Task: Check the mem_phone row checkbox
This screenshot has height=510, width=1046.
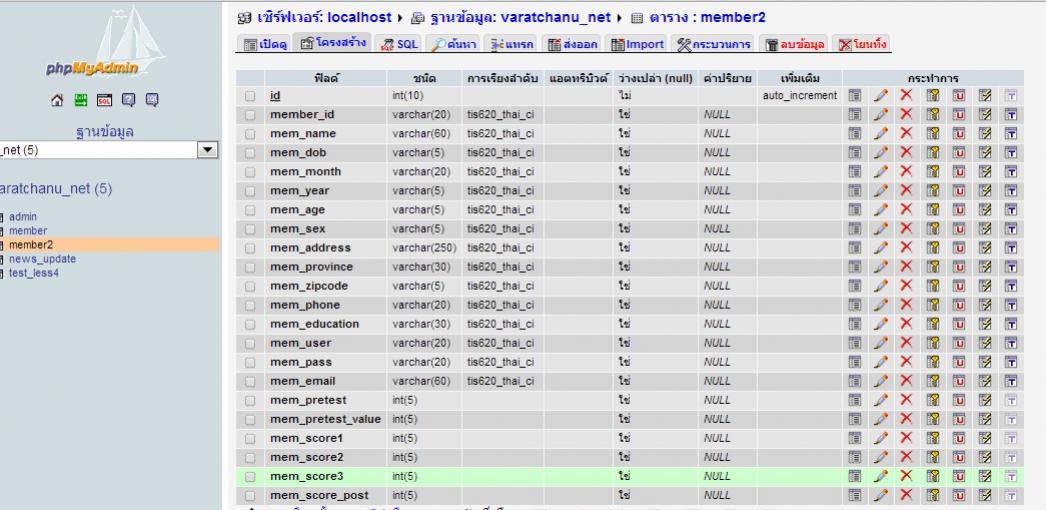Action: coord(249,305)
